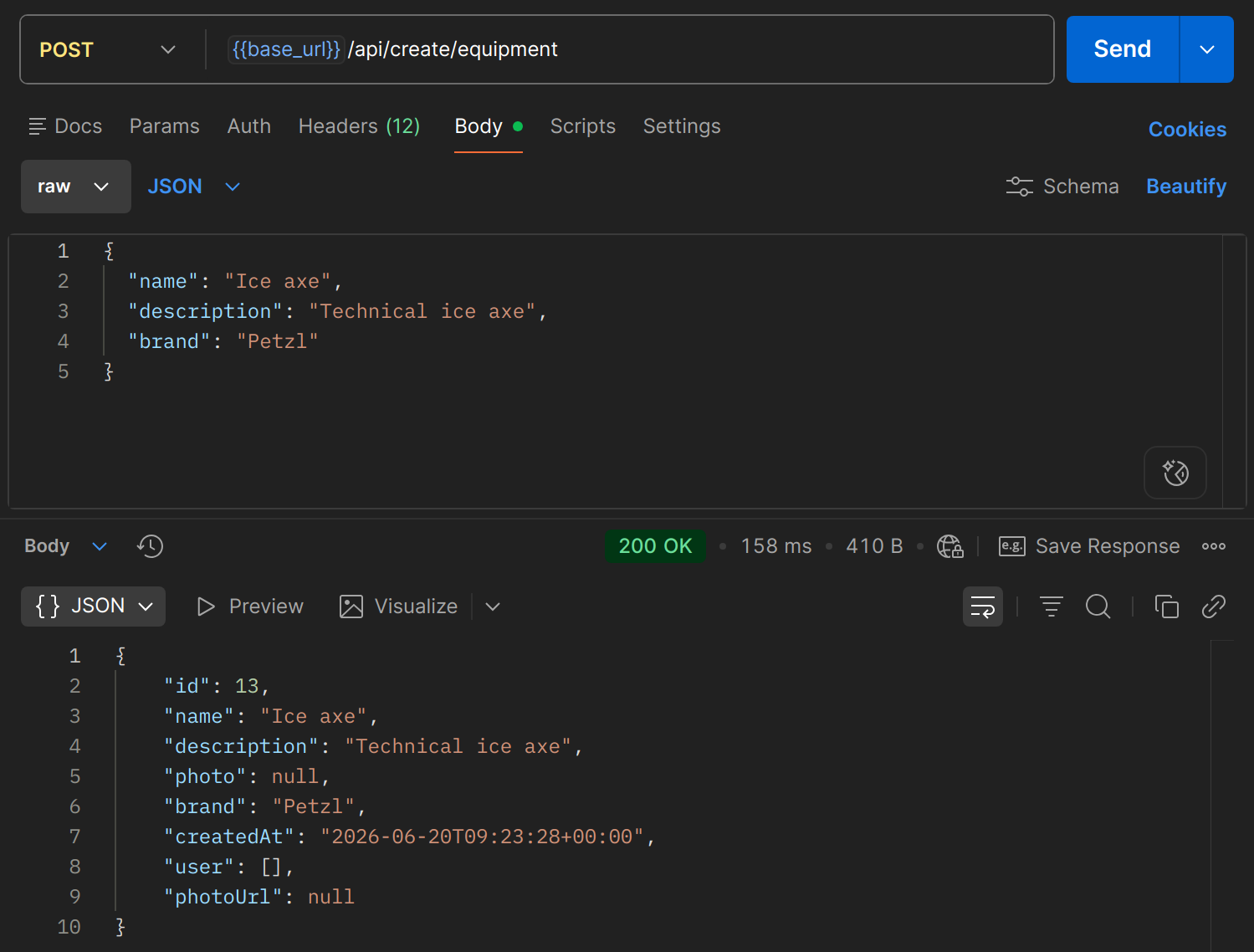Click request editor line number 3
This screenshot has height=952, width=1254.
[63, 312]
